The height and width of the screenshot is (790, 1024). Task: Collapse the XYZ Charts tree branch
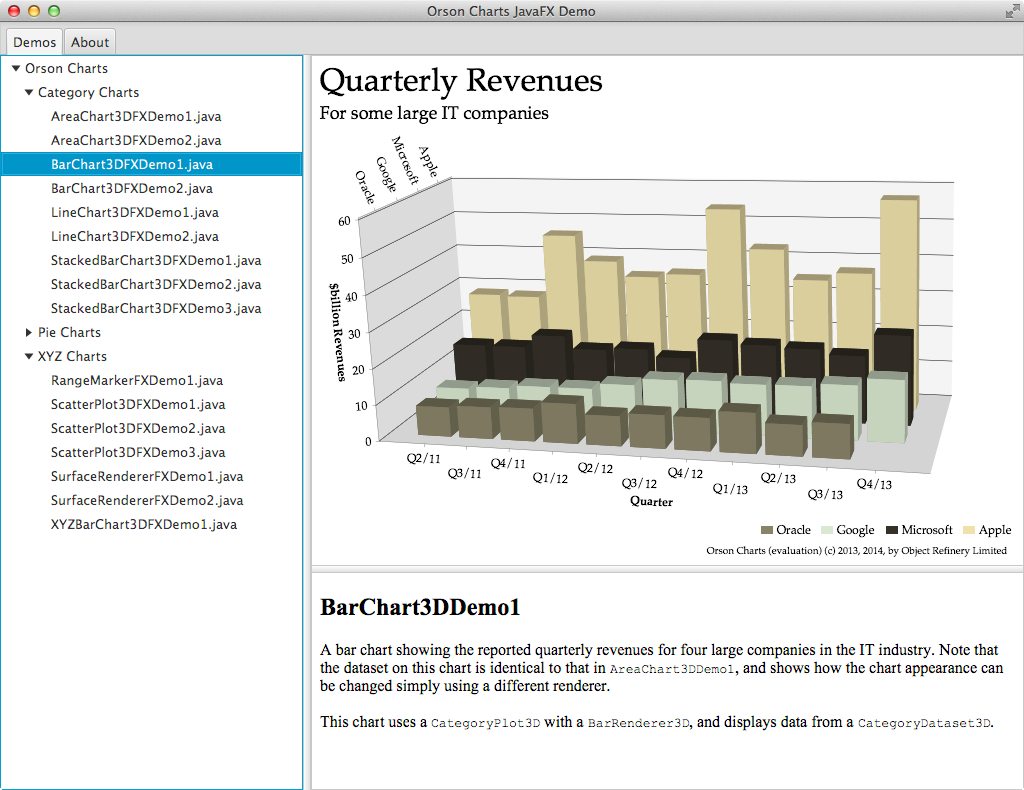(29, 357)
